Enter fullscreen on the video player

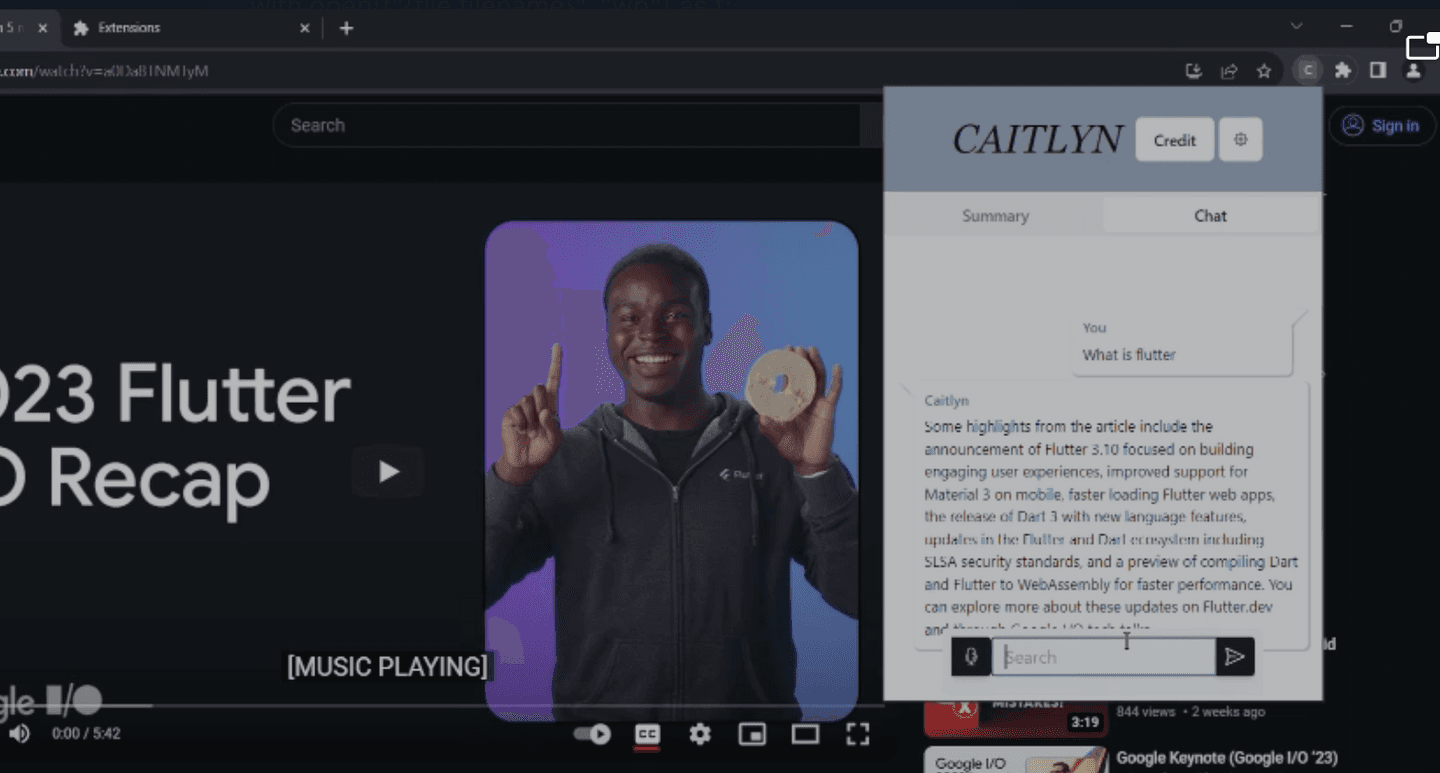click(857, 734)
